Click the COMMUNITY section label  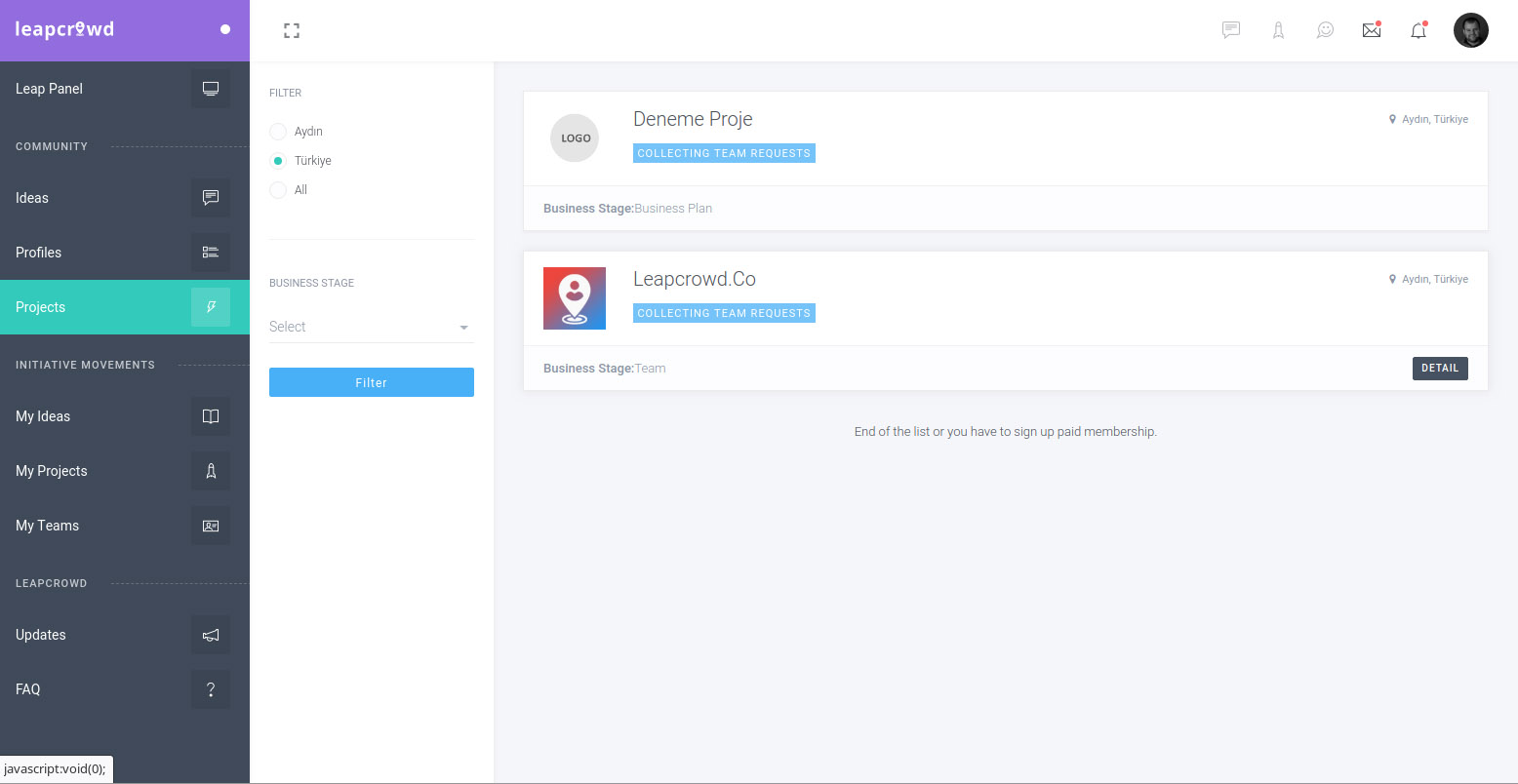(52, 146)
